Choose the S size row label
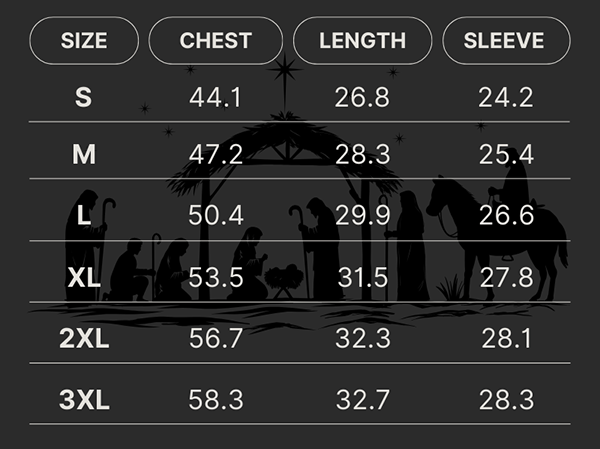 click(84, 98)
